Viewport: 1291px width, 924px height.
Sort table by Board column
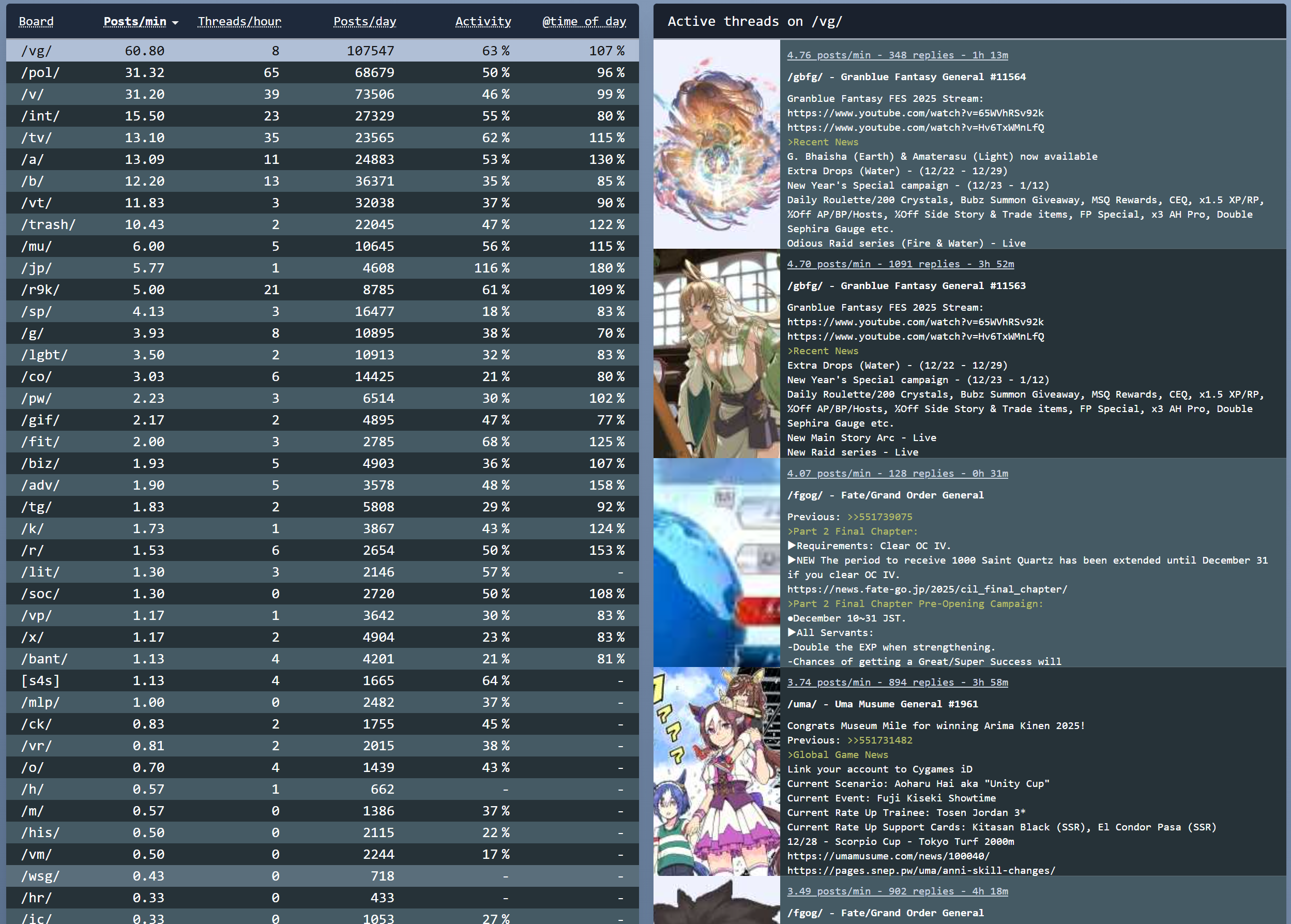point(36,22)
